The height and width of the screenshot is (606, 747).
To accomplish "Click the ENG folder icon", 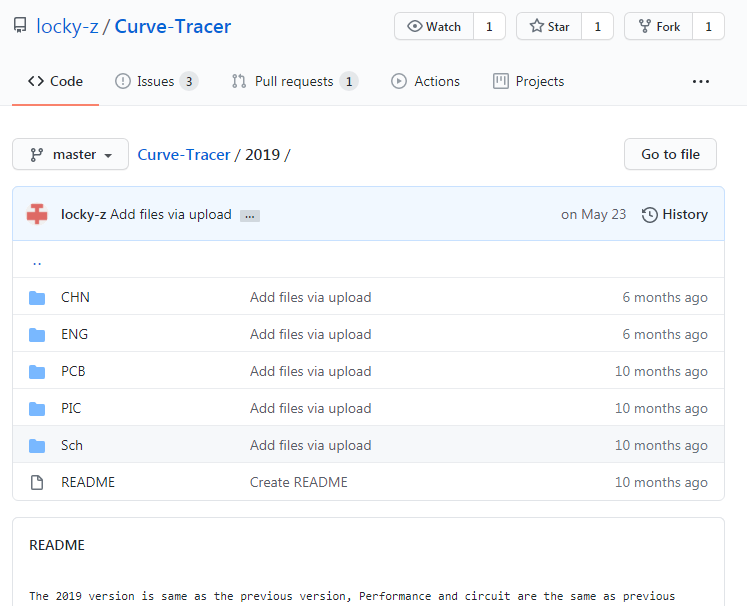I will [37, 335].
